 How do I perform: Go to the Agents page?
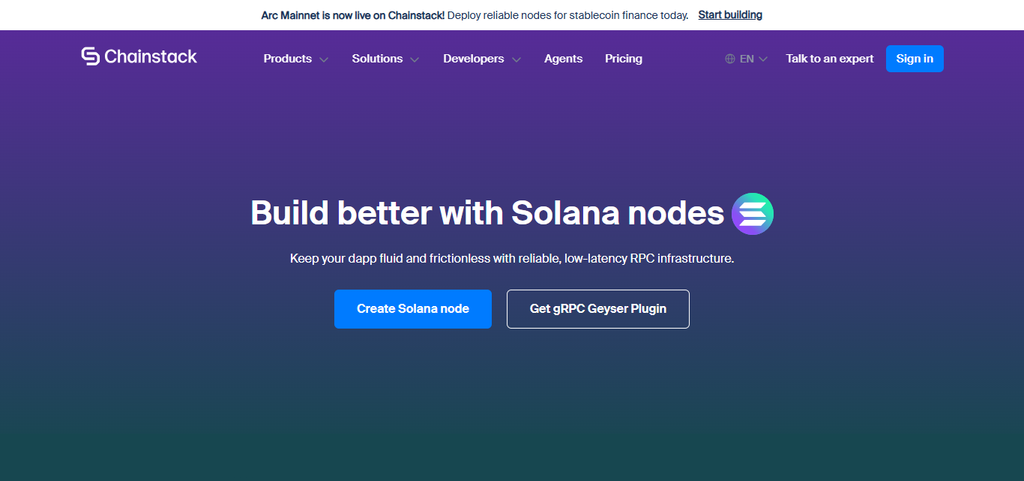pos(563,59)
